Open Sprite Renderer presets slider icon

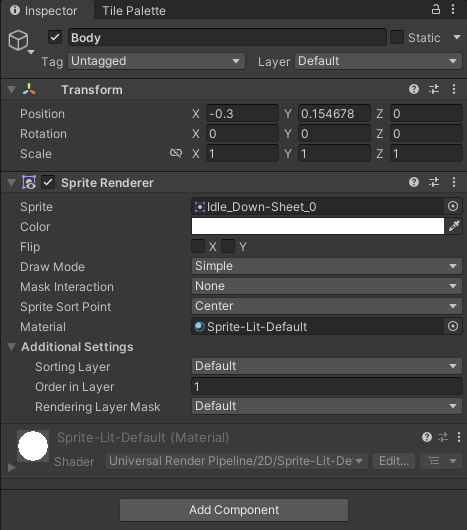coord(434,183)
